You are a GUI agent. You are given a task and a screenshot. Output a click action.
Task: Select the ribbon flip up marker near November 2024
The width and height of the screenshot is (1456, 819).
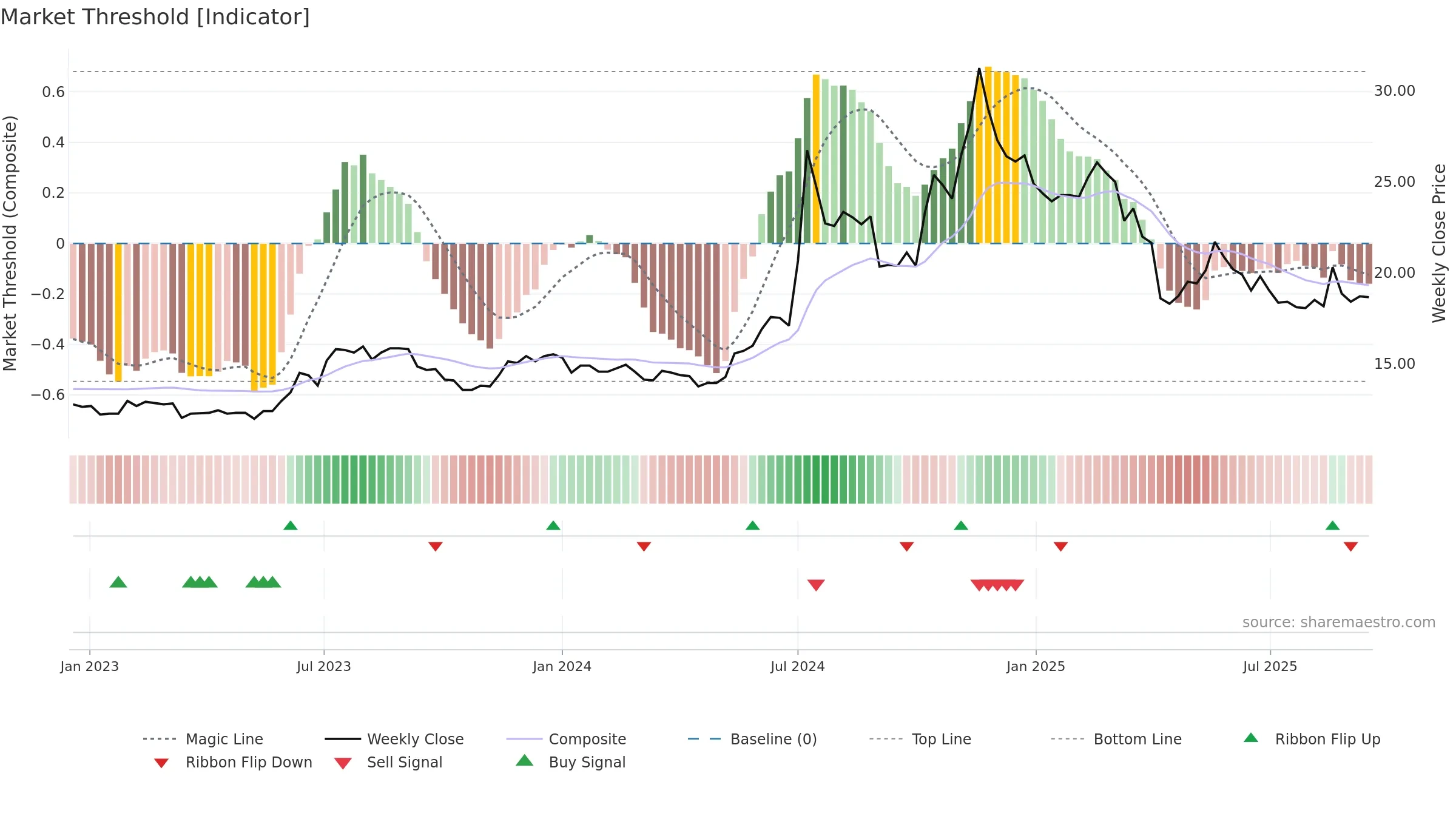point(961,525)
